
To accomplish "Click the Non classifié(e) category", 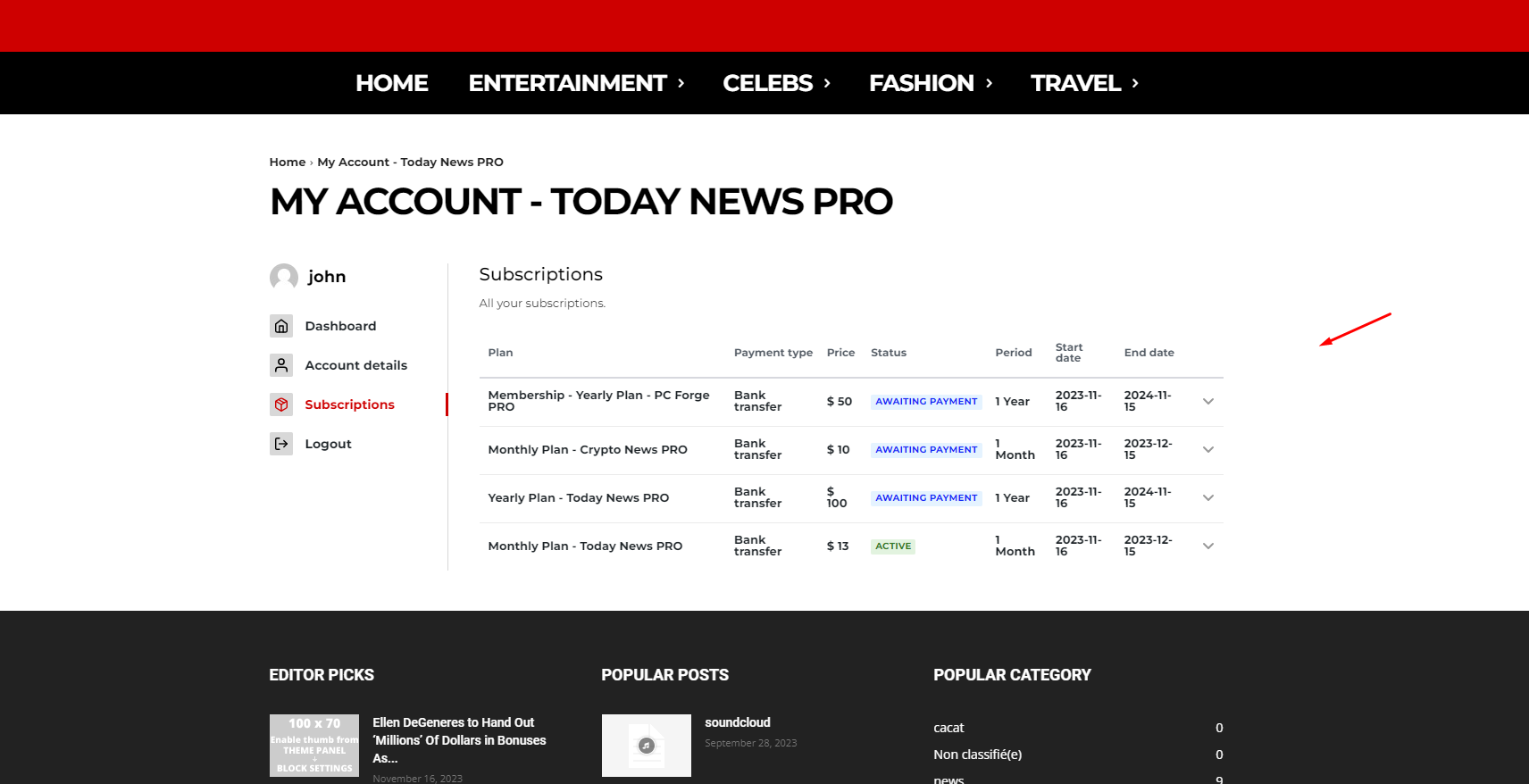I will 978,755.
